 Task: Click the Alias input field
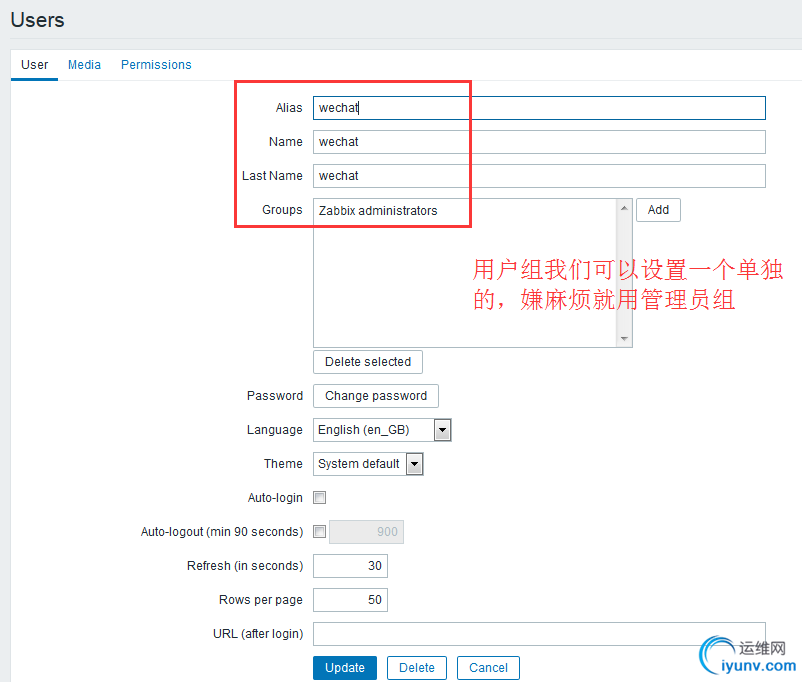pos(539,108)
